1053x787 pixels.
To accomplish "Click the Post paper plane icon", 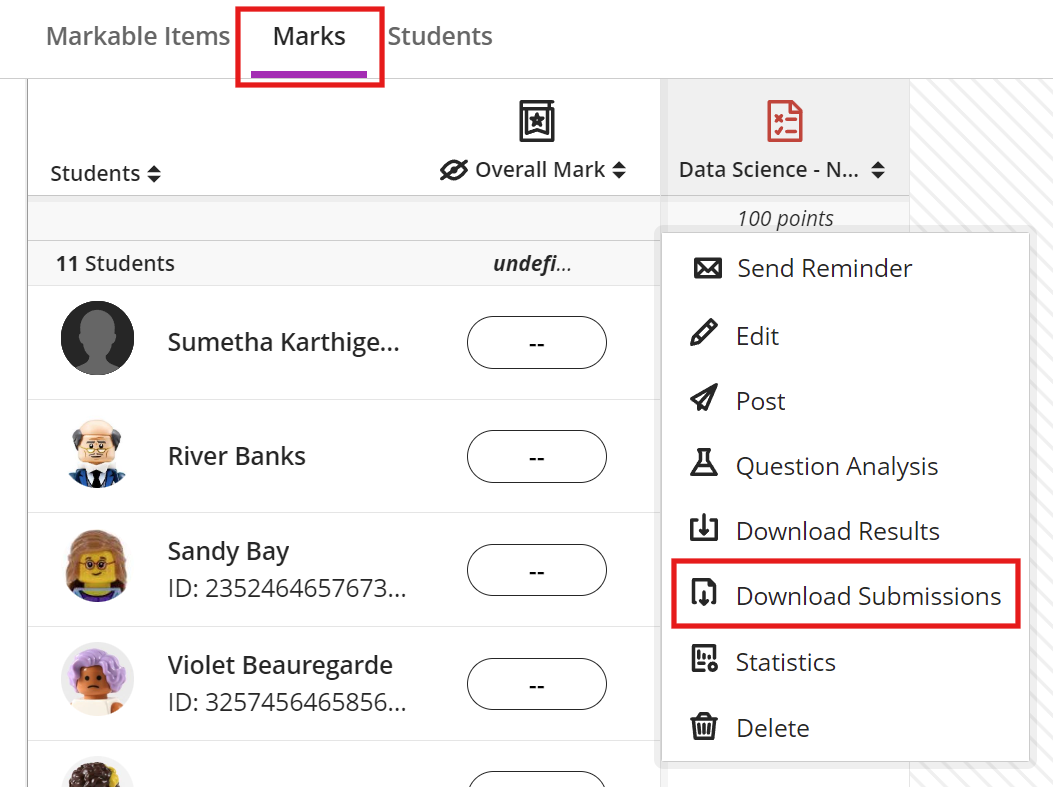I will tap(704, 398).
